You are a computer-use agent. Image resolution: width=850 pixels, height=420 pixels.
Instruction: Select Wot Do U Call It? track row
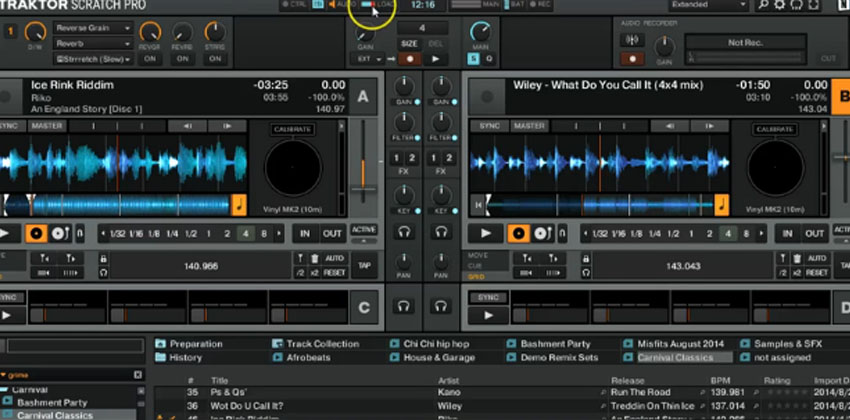[x=501, y=406]
